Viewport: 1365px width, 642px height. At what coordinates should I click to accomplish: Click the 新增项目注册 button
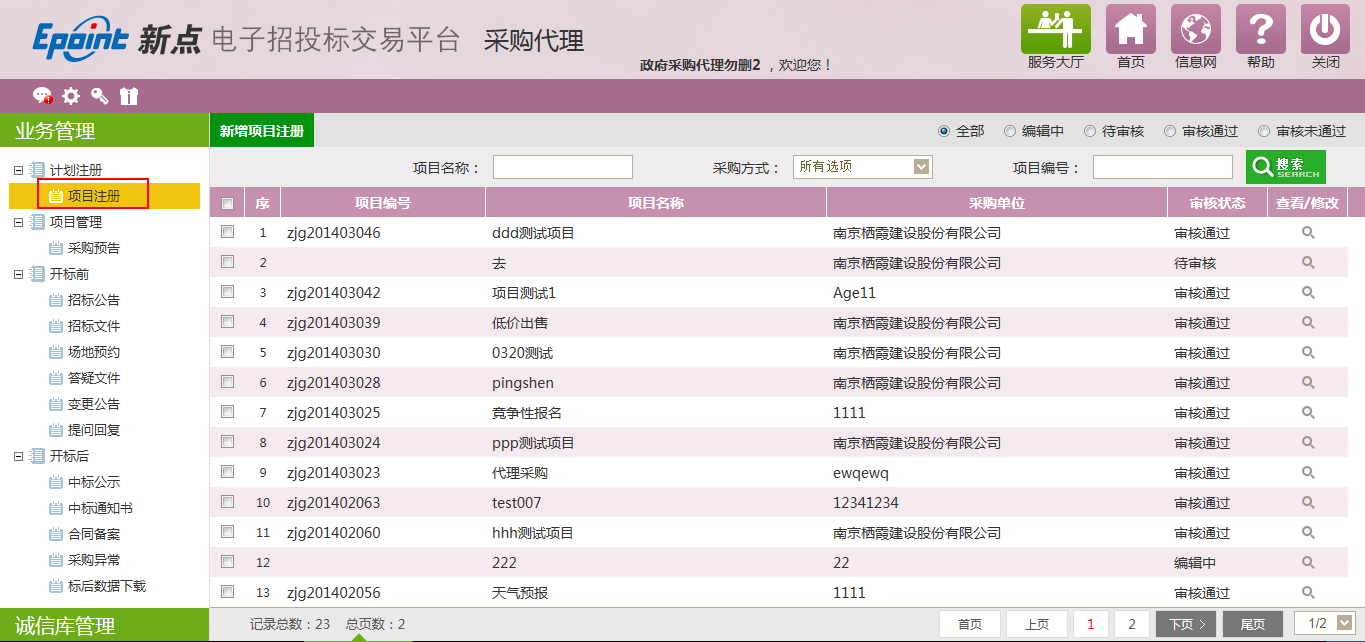tap(261, 130)
